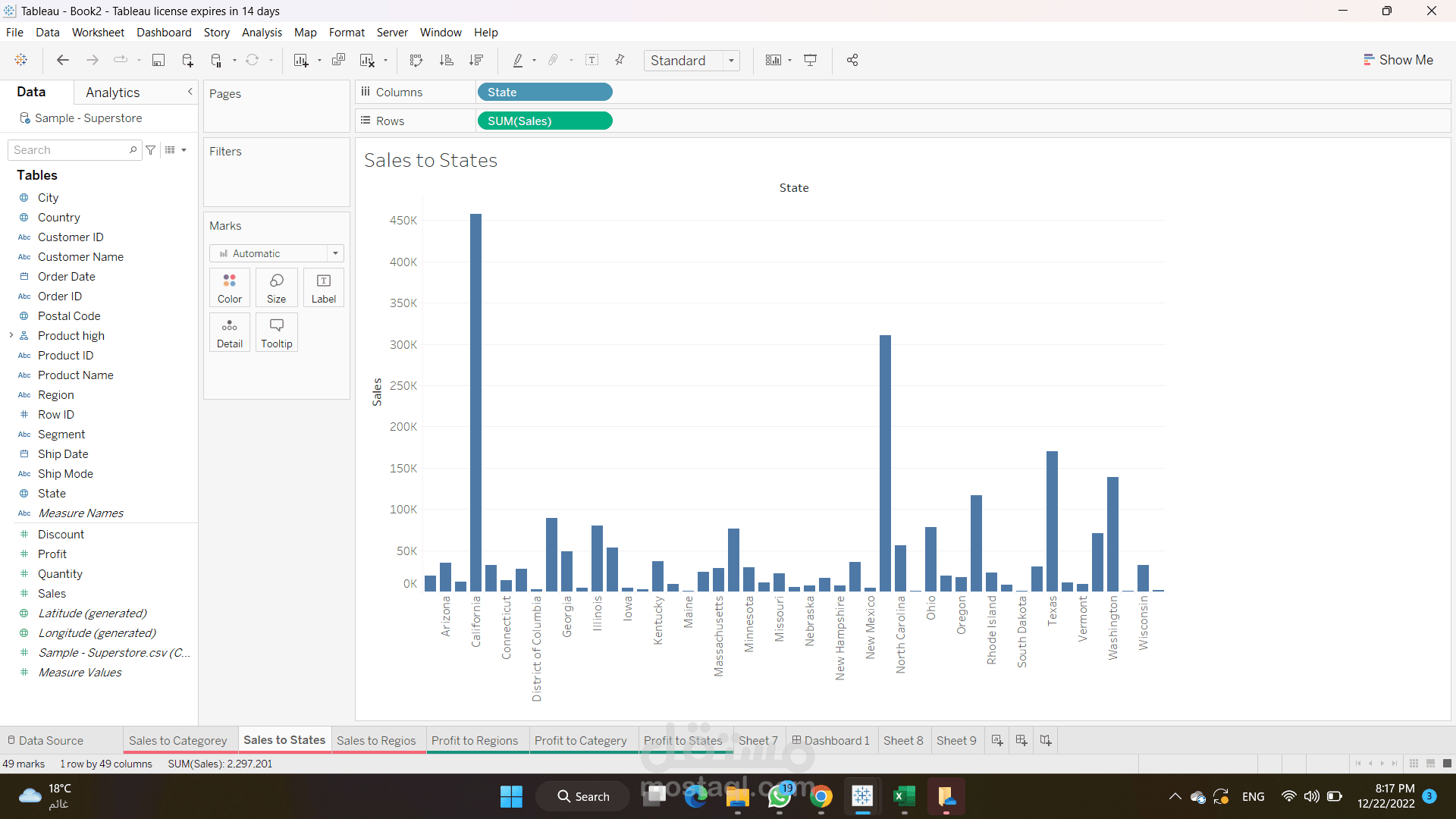
Task: Add a new data source icon
Action: (x=187, y=60)
